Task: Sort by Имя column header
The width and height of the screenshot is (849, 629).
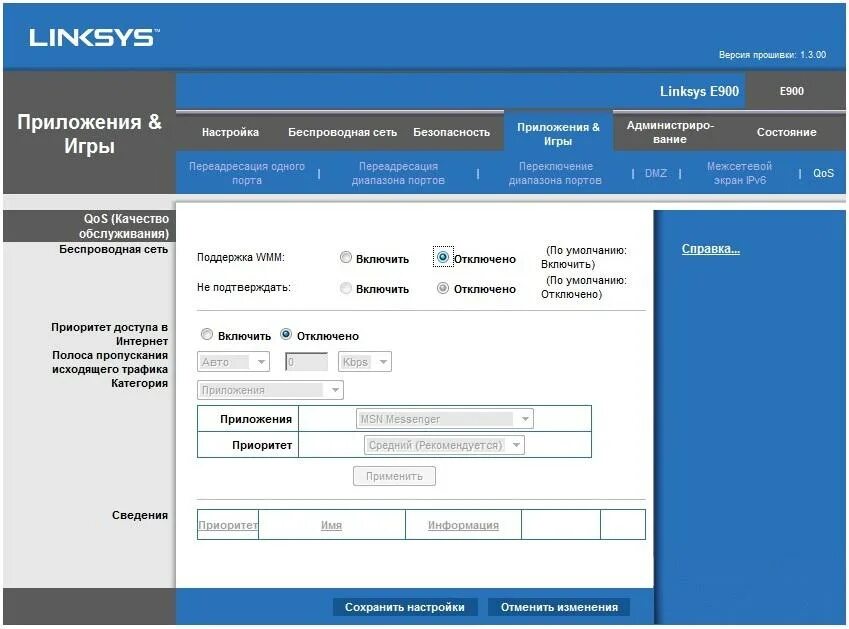Action: tap(331, 525)
